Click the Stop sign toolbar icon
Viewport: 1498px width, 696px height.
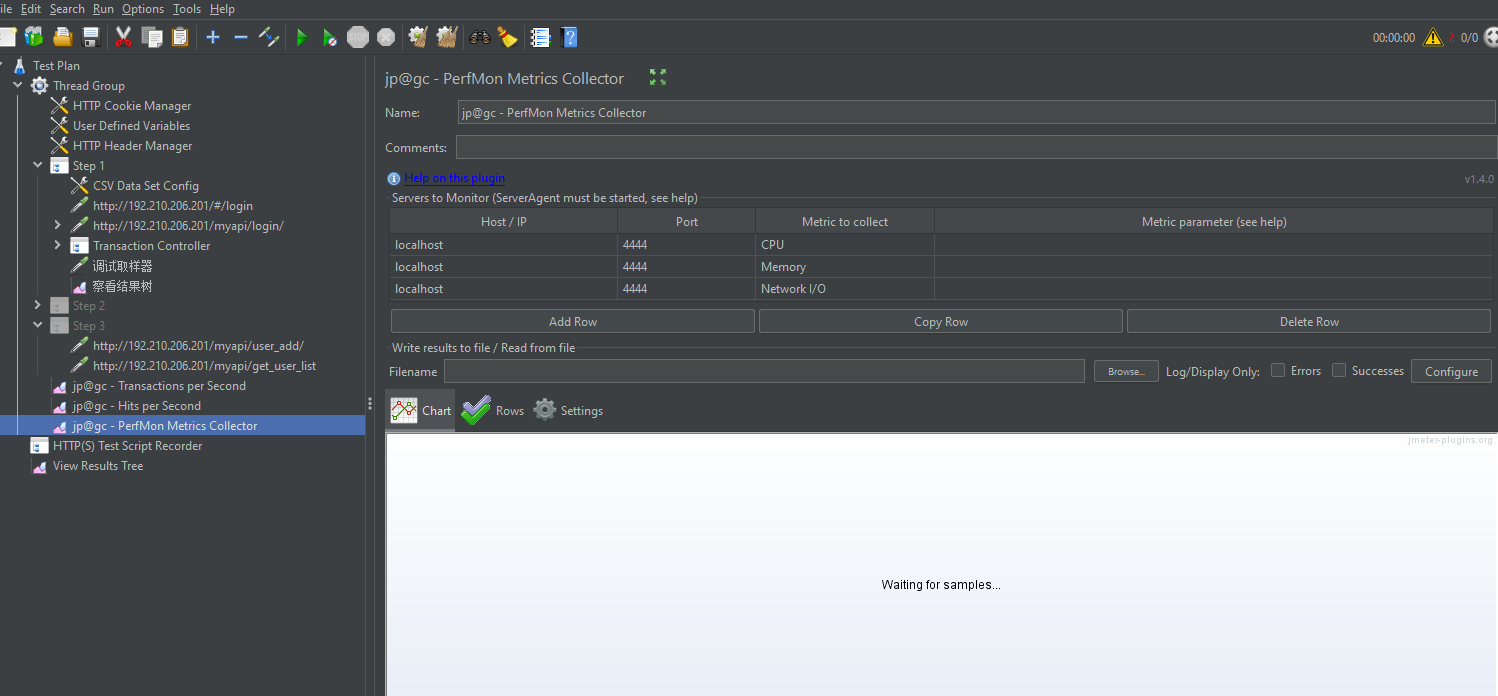pos(358,37)
